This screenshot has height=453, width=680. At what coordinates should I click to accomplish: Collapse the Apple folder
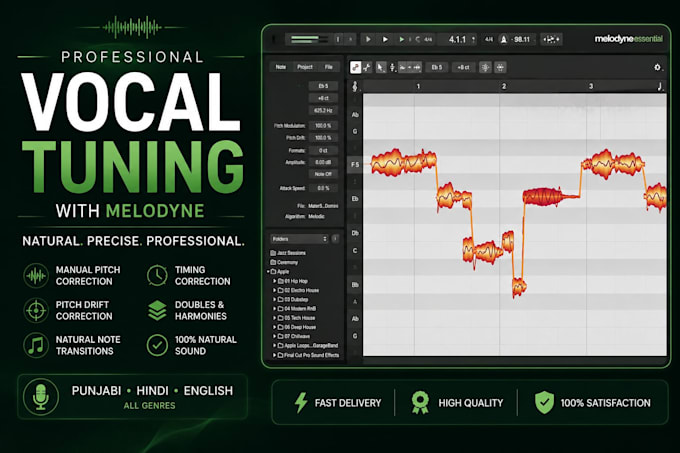click(x=268, y=272)
